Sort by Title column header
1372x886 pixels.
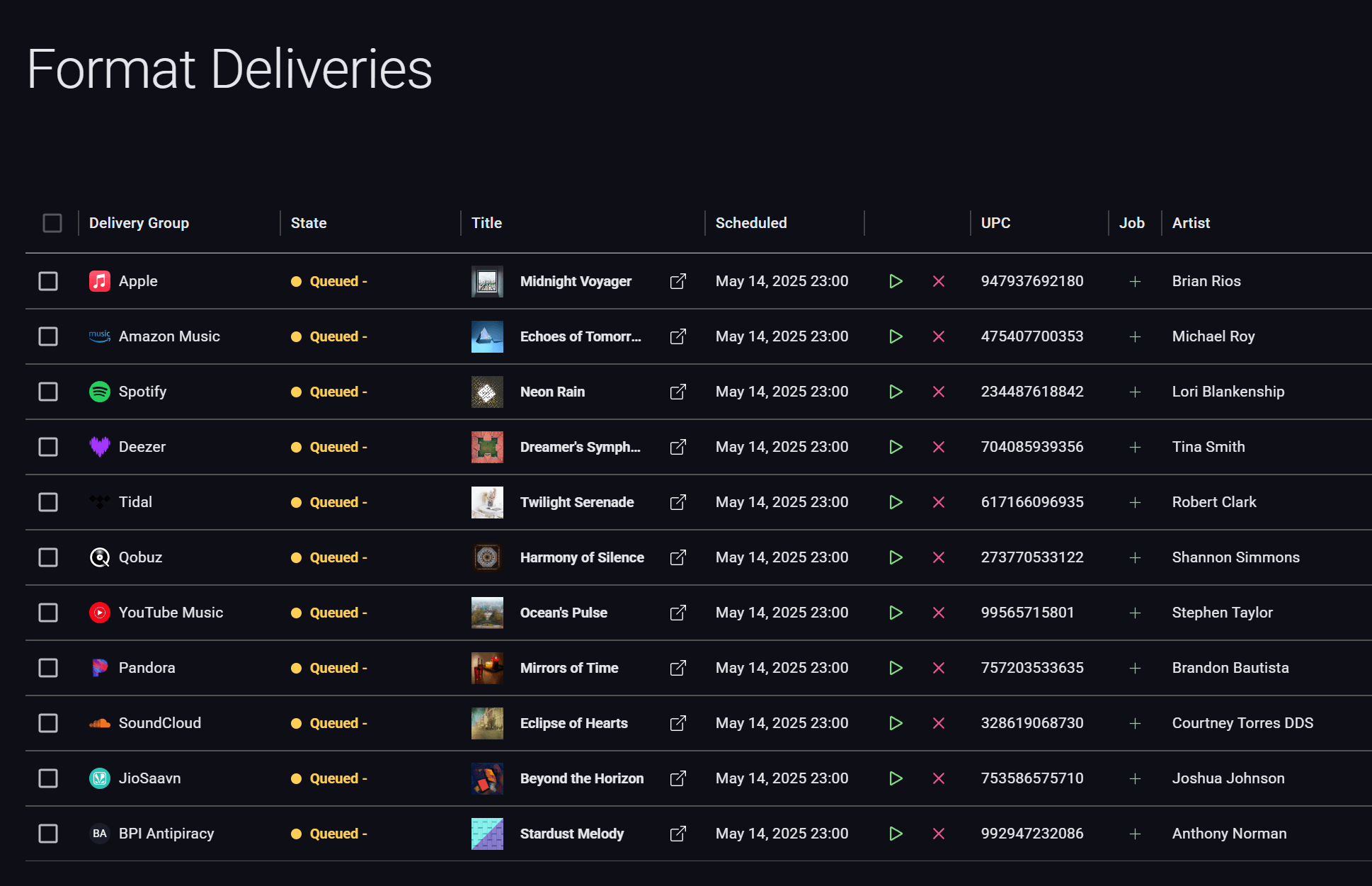click(x=486, y=223)
